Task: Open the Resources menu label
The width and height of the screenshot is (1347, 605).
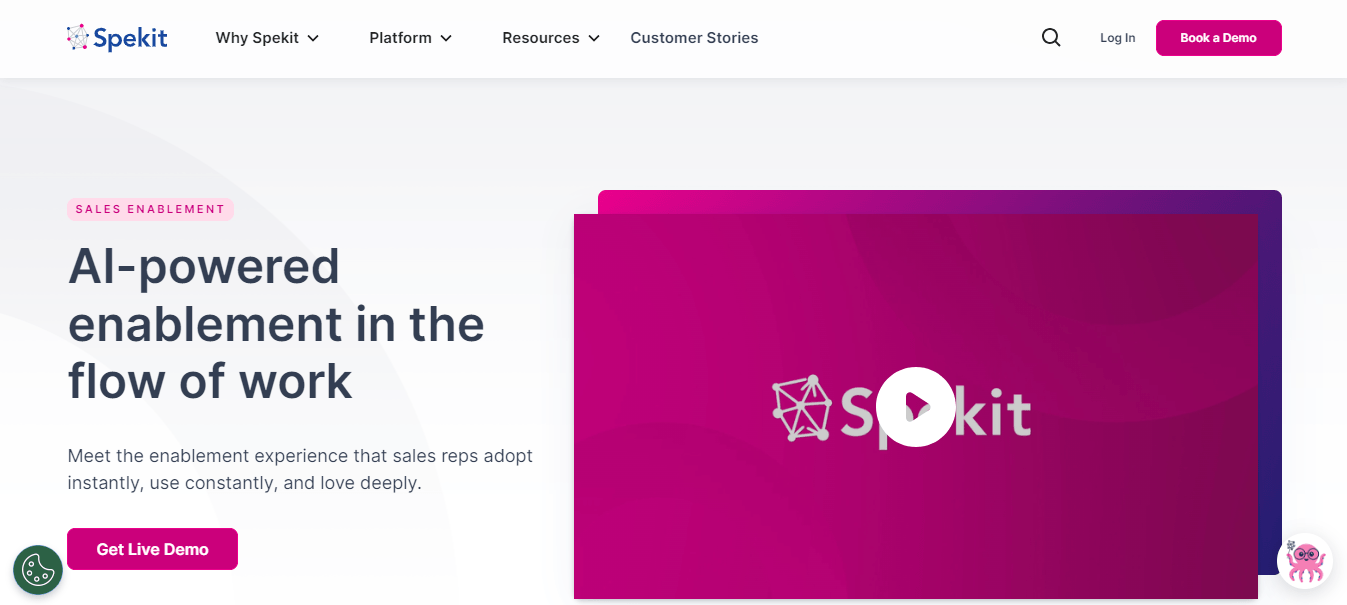Action: click(540, 38)
